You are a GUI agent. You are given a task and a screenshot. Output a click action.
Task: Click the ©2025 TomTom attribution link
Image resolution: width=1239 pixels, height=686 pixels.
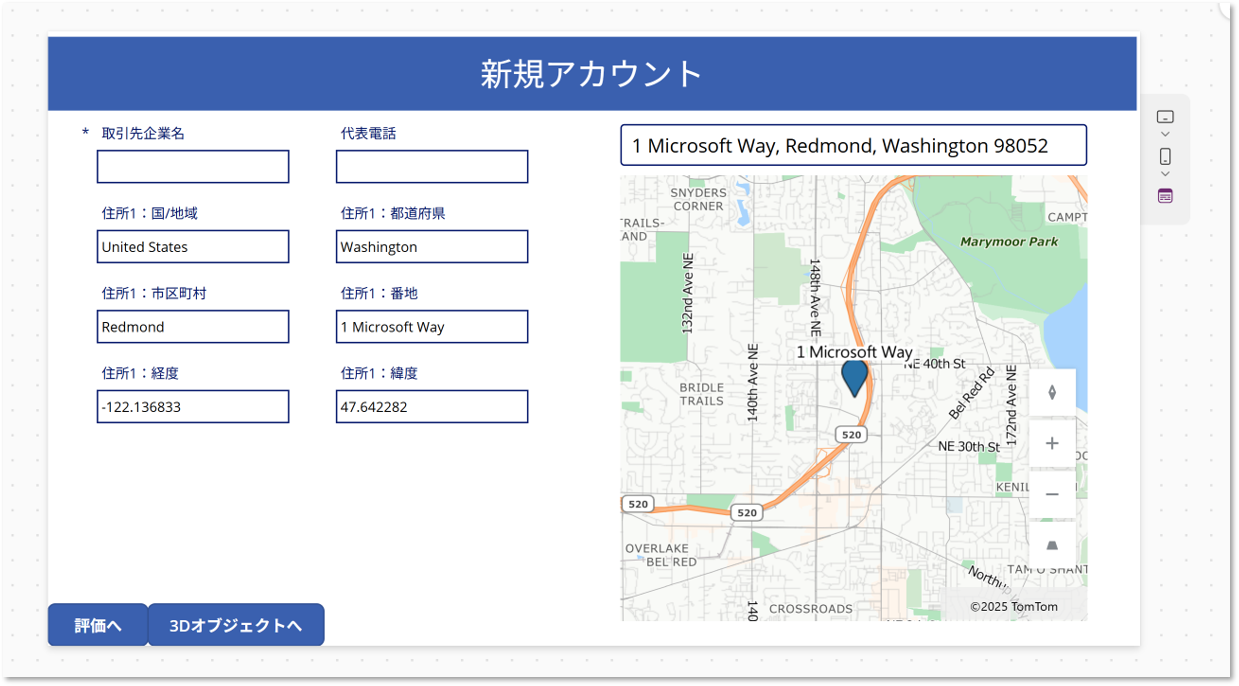[x=1013, y=607]
